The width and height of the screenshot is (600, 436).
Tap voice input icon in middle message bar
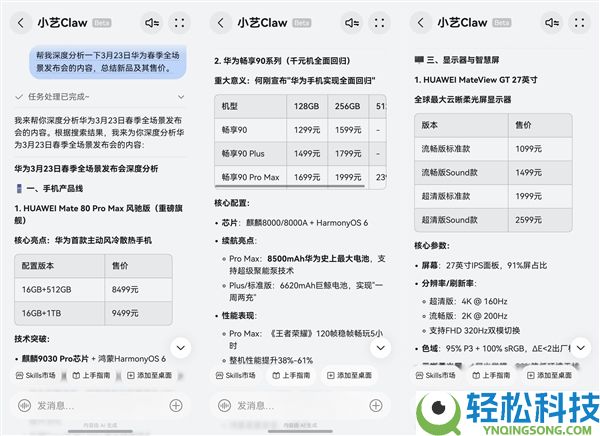[225, 405]
